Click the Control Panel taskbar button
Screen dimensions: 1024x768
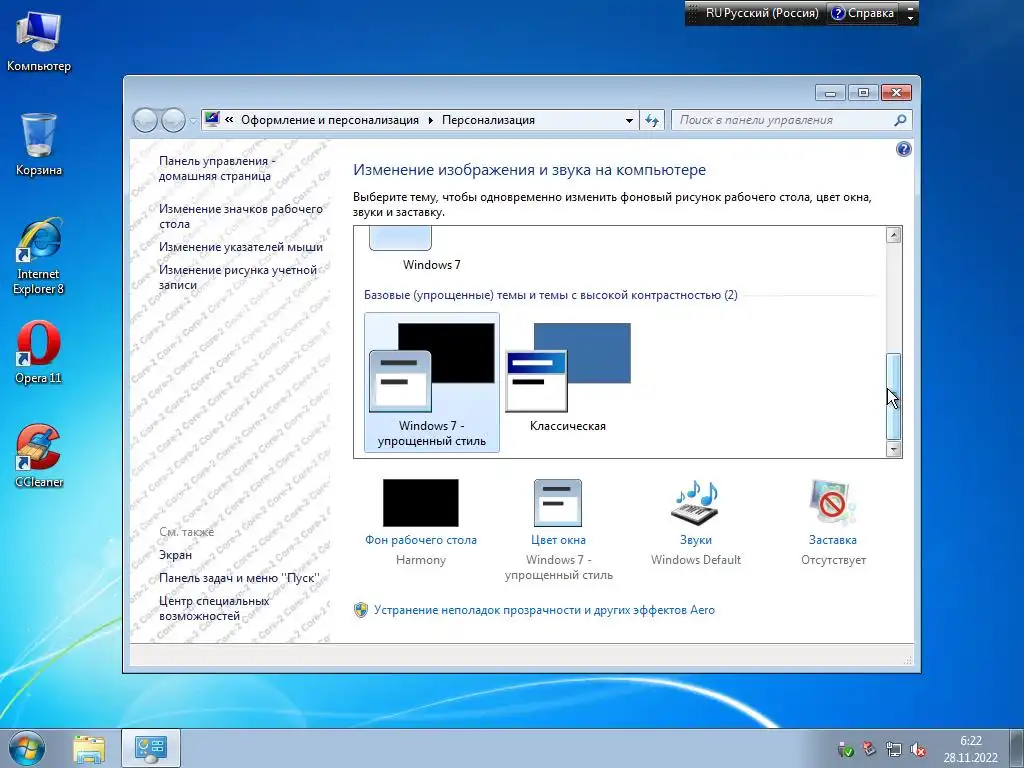click(151, 749)
